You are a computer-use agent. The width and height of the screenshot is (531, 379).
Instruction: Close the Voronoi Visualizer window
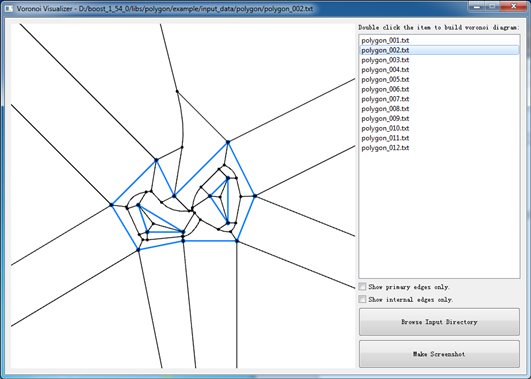tap(513, 6)
